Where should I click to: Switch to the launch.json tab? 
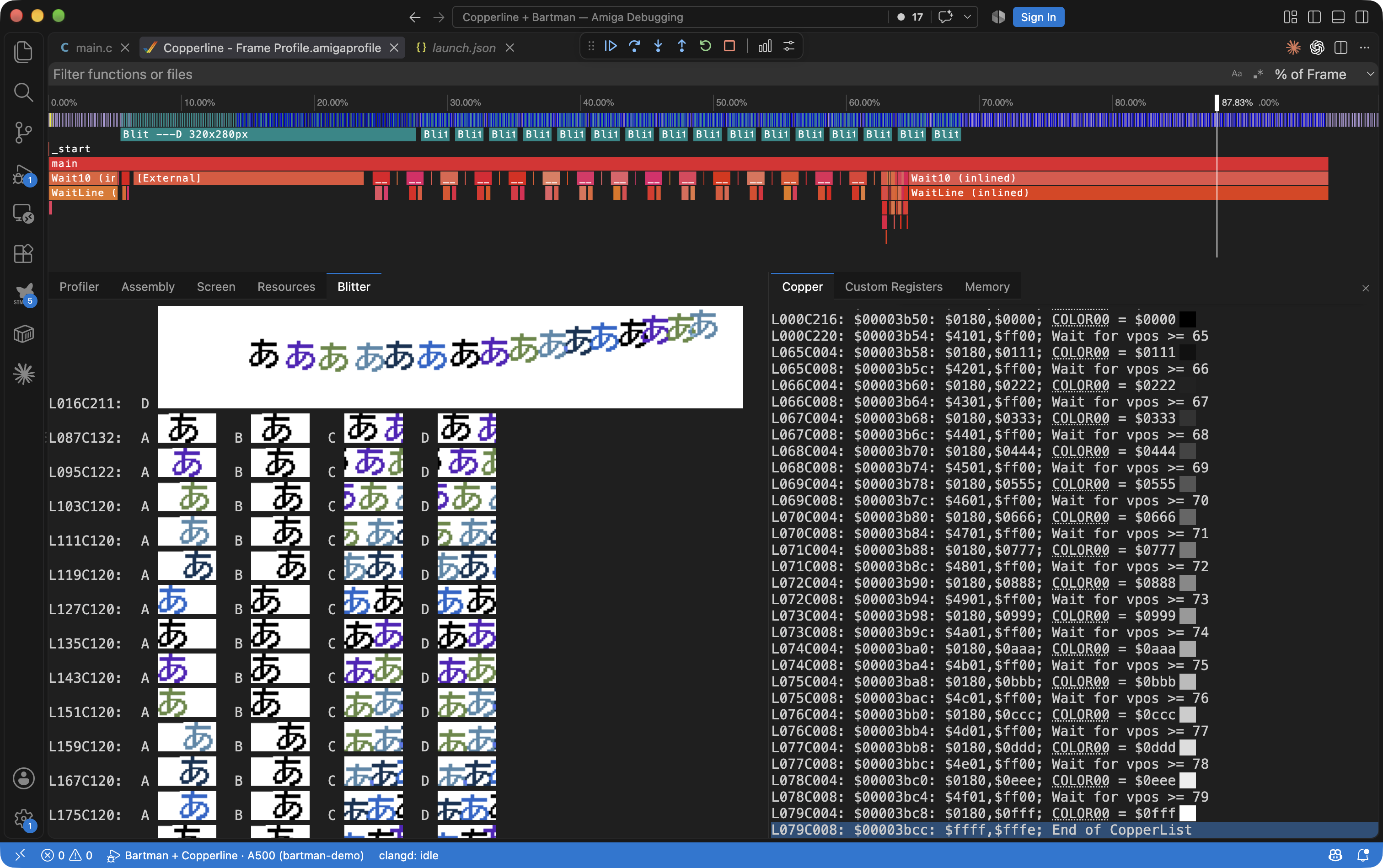click(x=464, y=48)
